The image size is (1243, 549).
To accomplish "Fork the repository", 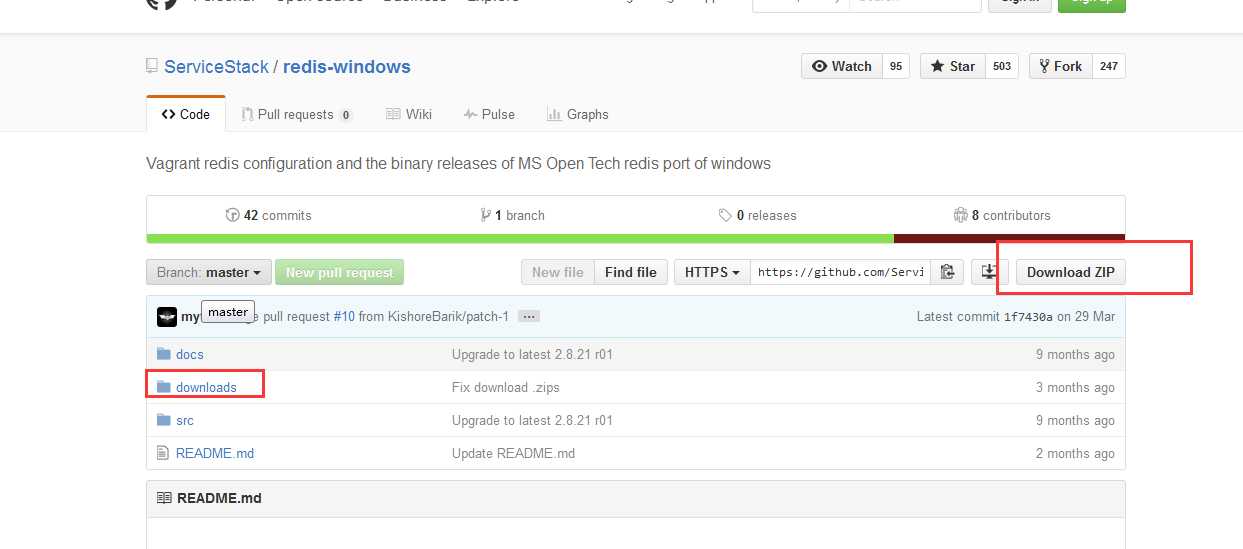I will [x=1060, y=66].
